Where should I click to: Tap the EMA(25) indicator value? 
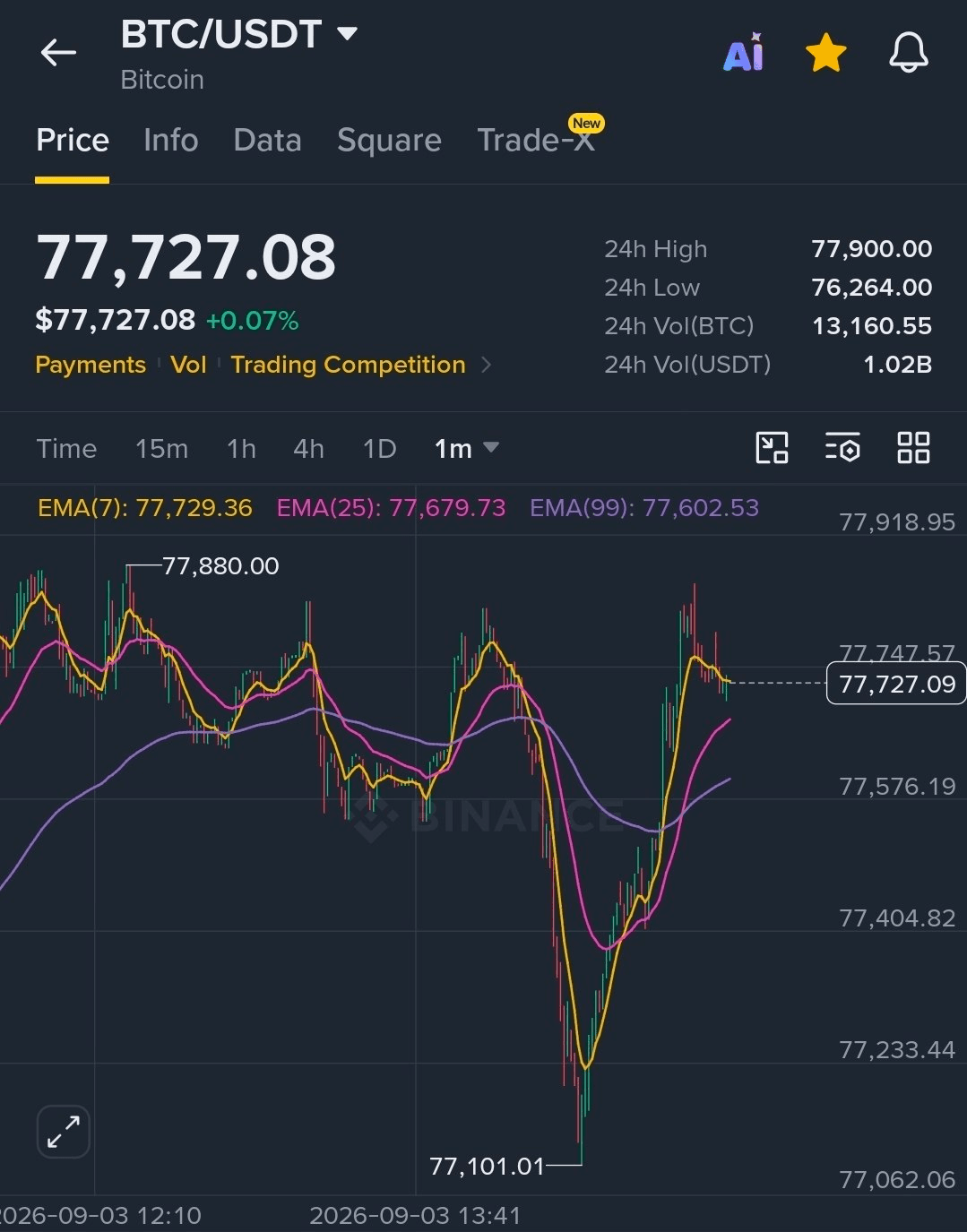tap(391, 508)
